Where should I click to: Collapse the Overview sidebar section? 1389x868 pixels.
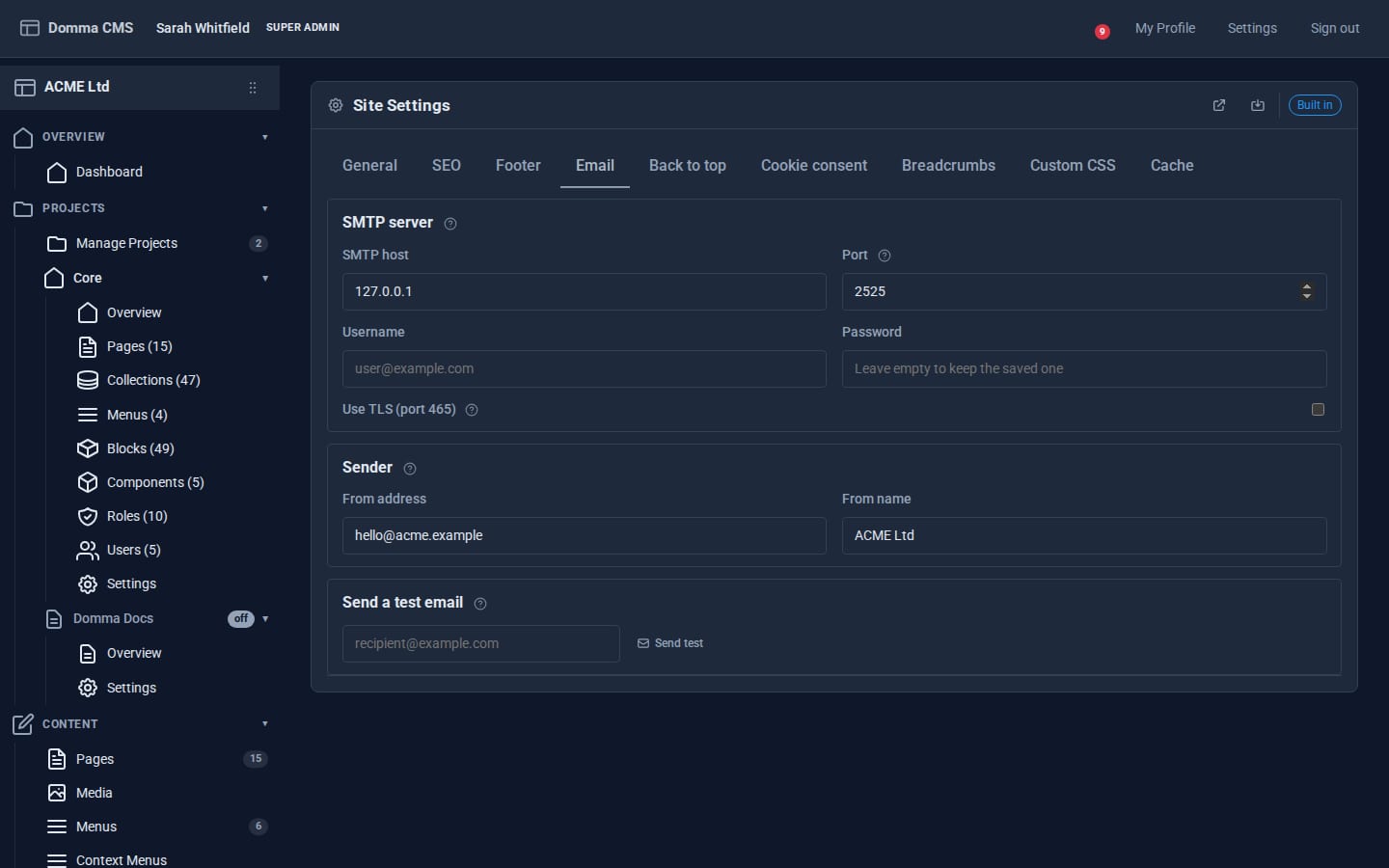point(265,137)
